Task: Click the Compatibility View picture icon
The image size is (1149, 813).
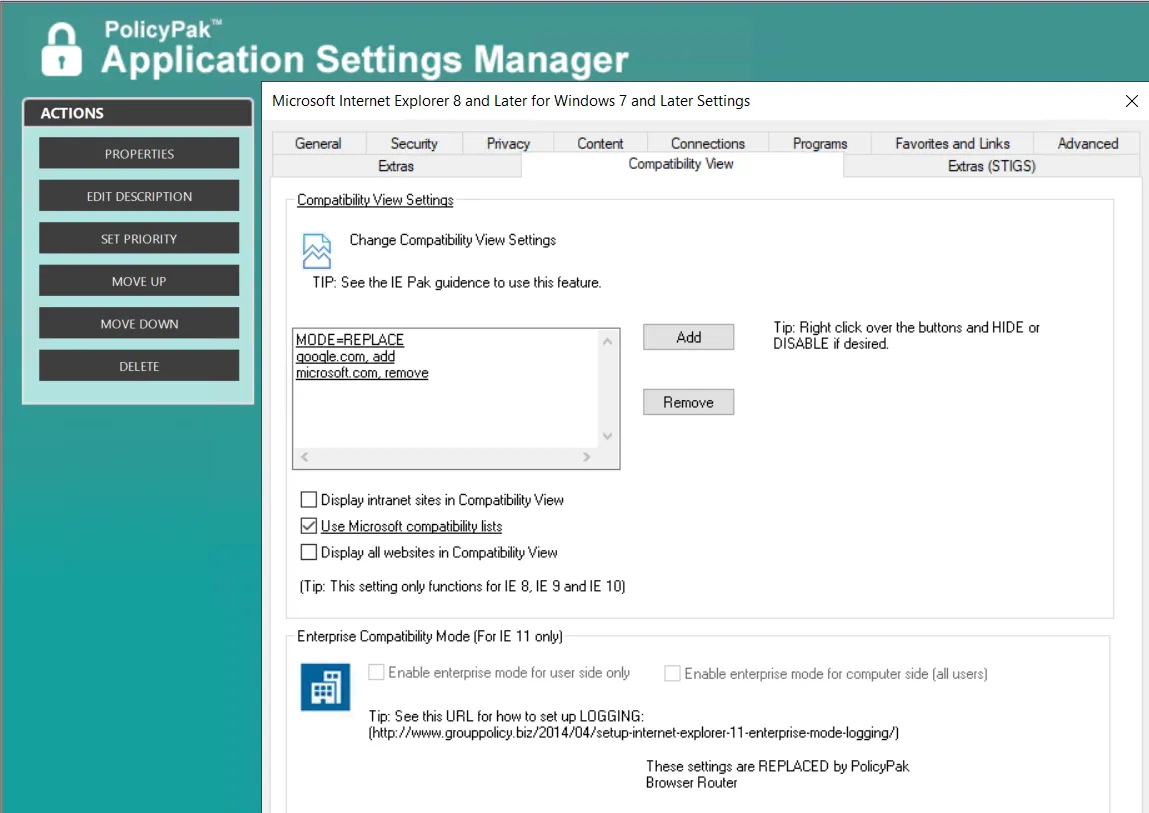Action: click(x=317, y=251)
